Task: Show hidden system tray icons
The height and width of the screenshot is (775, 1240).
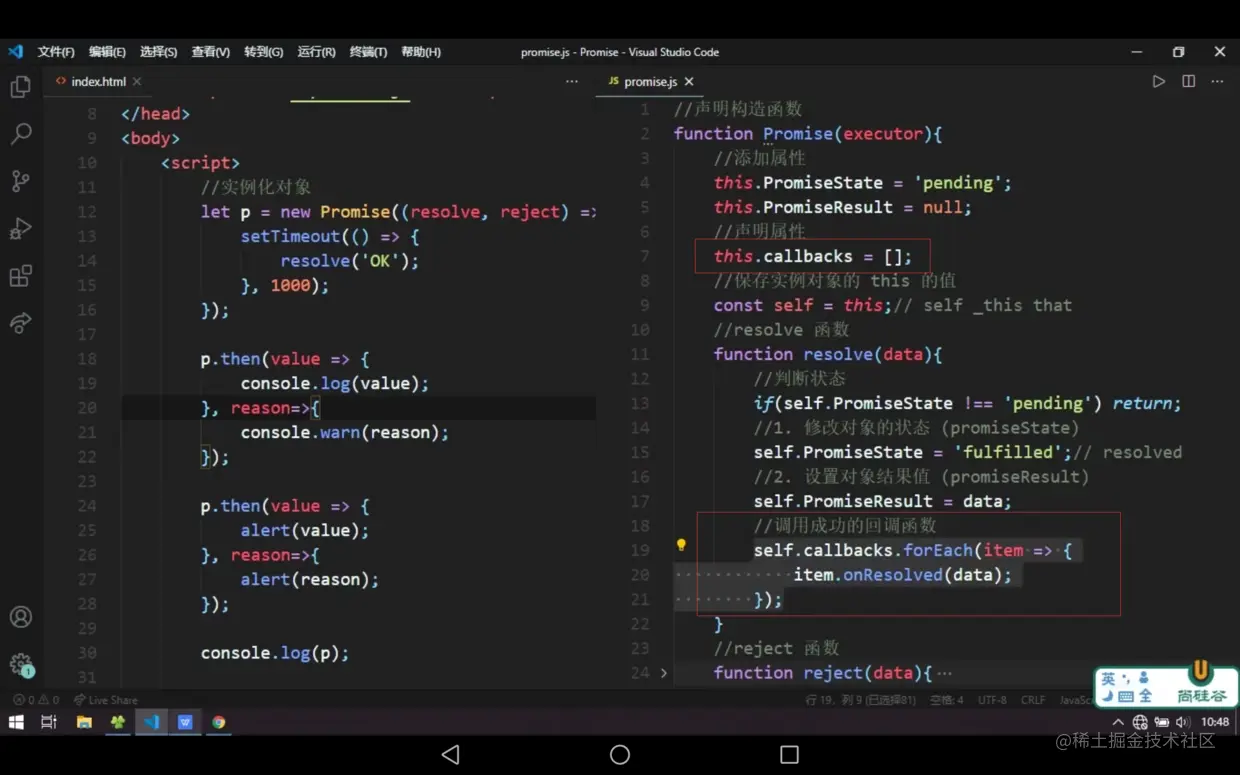Action: [x=1118, y=722]
